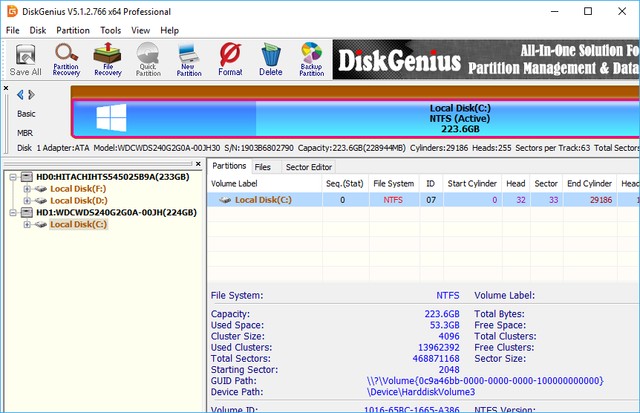640x413 pixels.
Task: Collapse the HD1 WDC disk node
Action: [x=13, y=212]
